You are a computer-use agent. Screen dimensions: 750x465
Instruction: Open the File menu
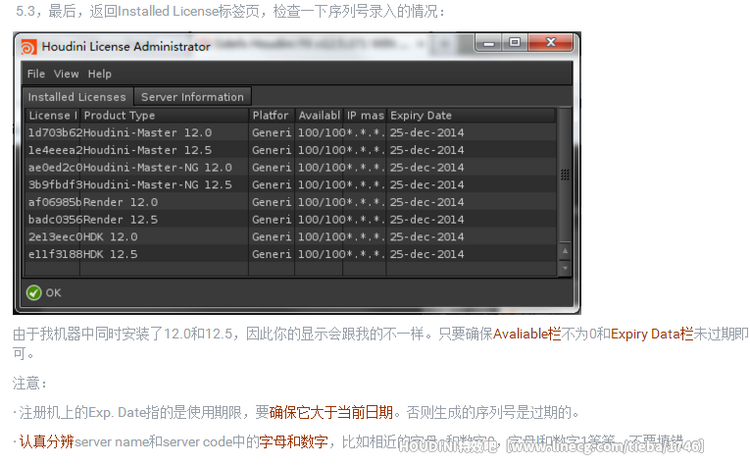click(36, 74)
